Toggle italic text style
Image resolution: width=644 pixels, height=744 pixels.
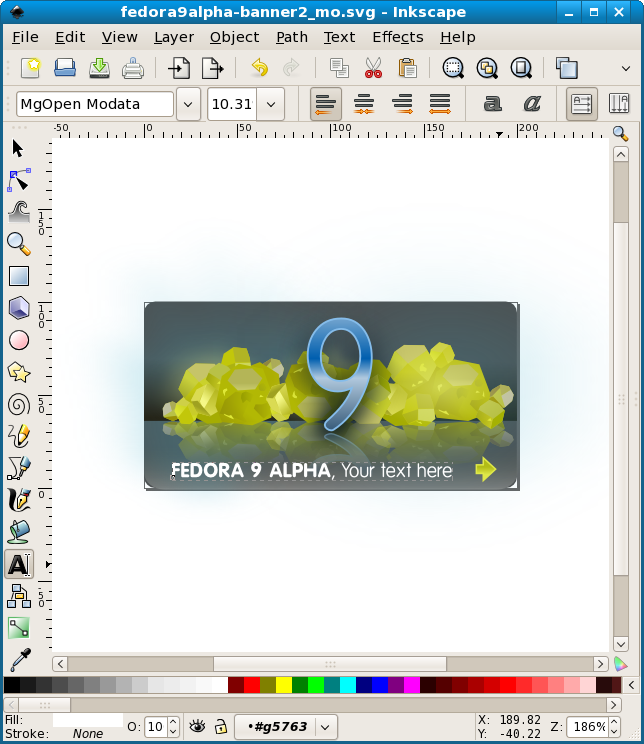click(532, 104)
